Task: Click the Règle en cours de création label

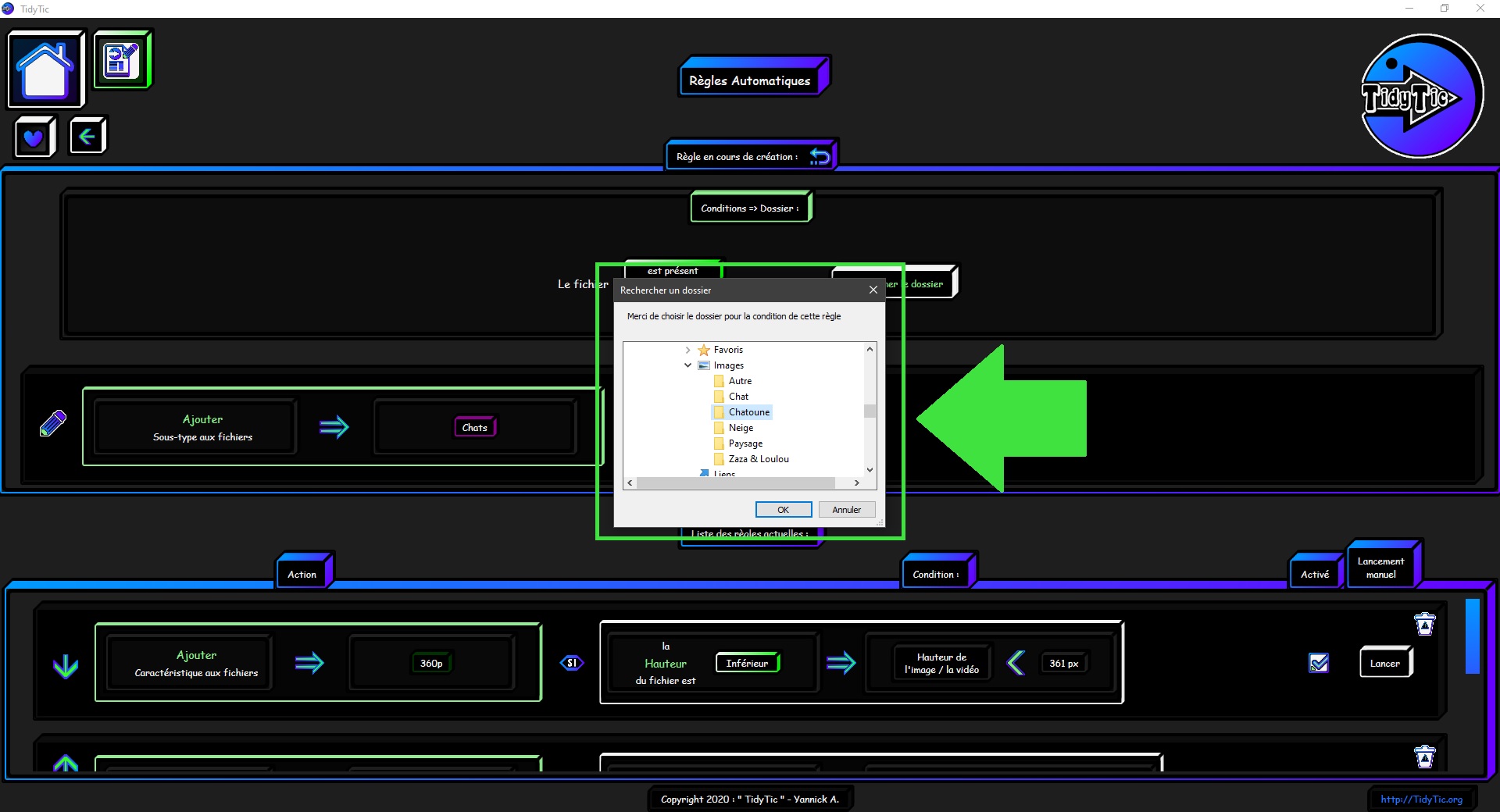Action: (737, 156)
